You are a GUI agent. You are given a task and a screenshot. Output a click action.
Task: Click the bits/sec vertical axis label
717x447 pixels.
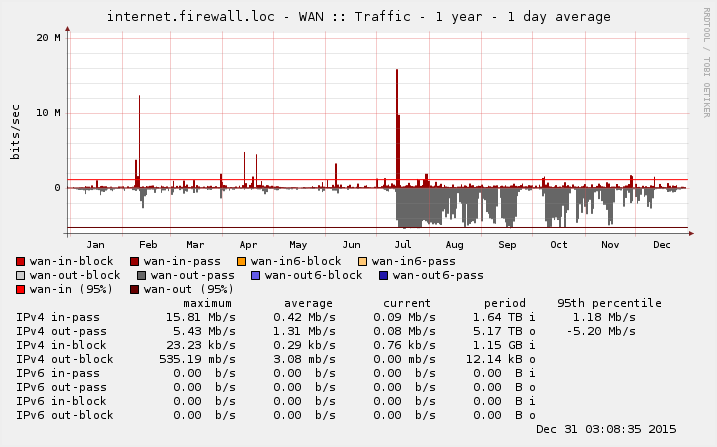tap(15, 131)
